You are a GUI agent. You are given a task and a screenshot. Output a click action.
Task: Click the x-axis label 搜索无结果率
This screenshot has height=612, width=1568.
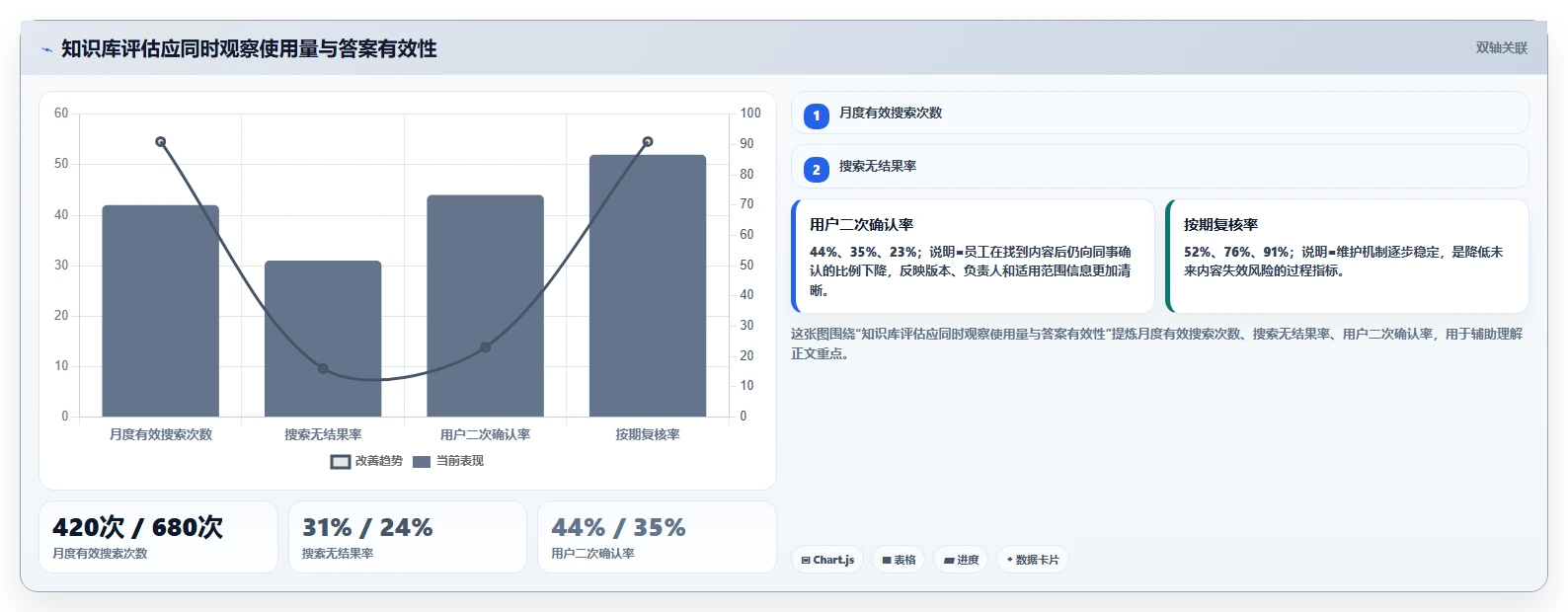(x=323, y=434)
